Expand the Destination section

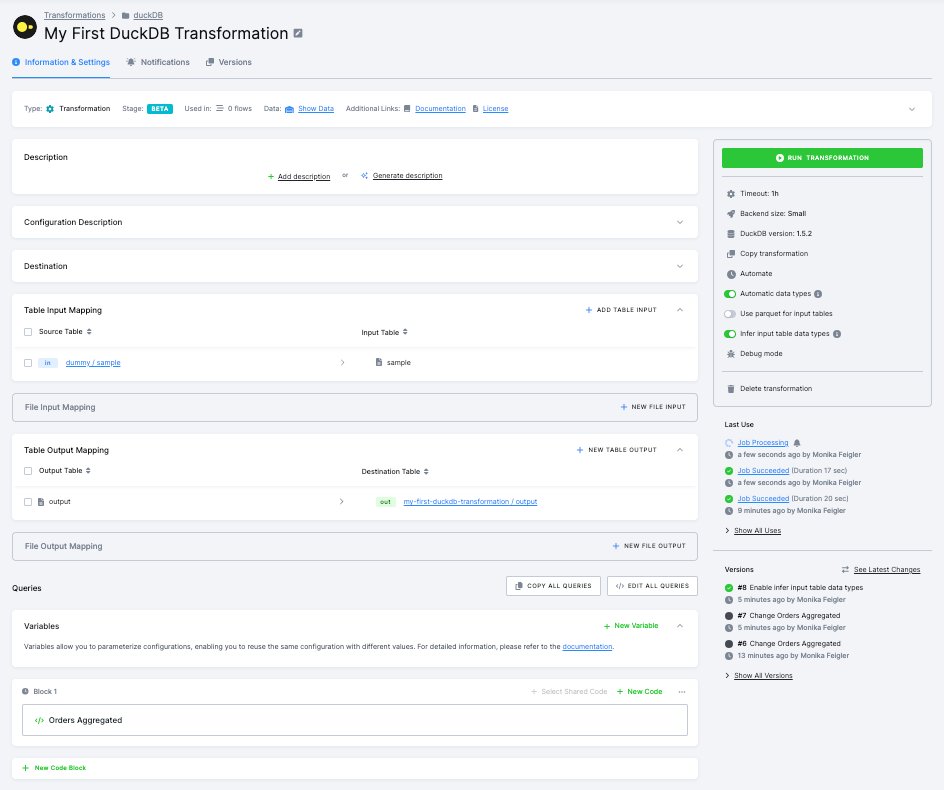click(680, 266)
